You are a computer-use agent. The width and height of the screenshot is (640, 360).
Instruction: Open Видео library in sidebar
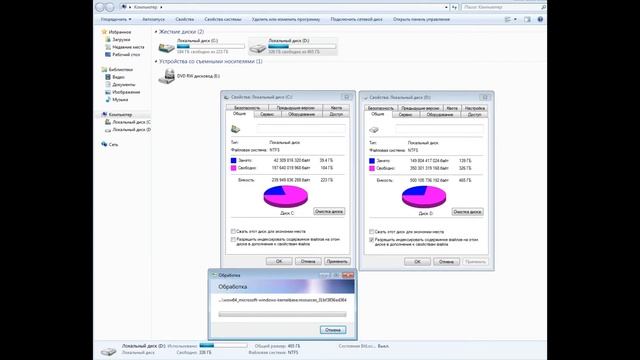click(118, 77)
